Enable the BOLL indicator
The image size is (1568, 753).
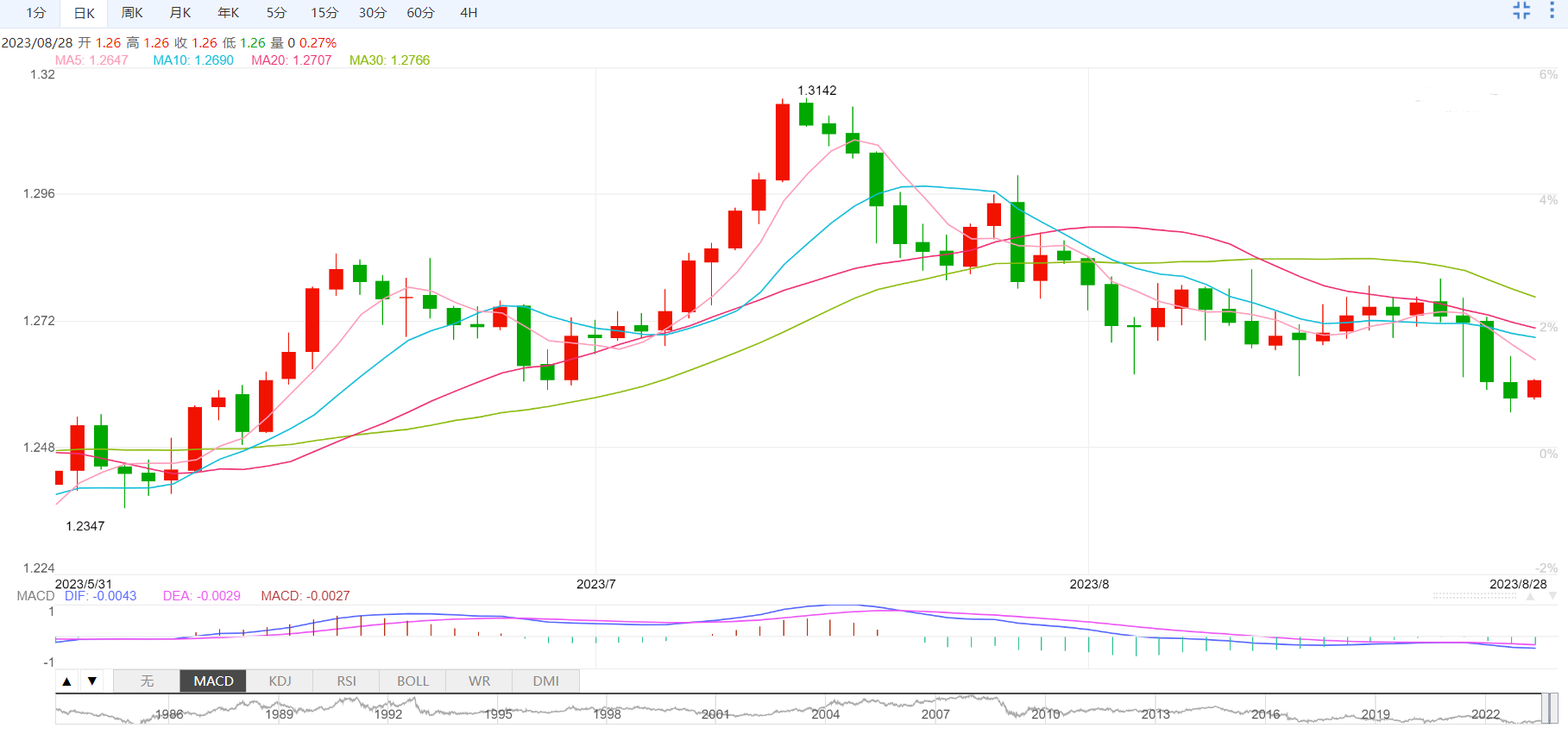[x=412, y=681]
